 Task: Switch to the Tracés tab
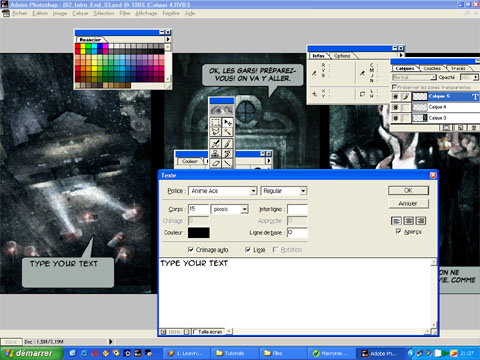458,68
